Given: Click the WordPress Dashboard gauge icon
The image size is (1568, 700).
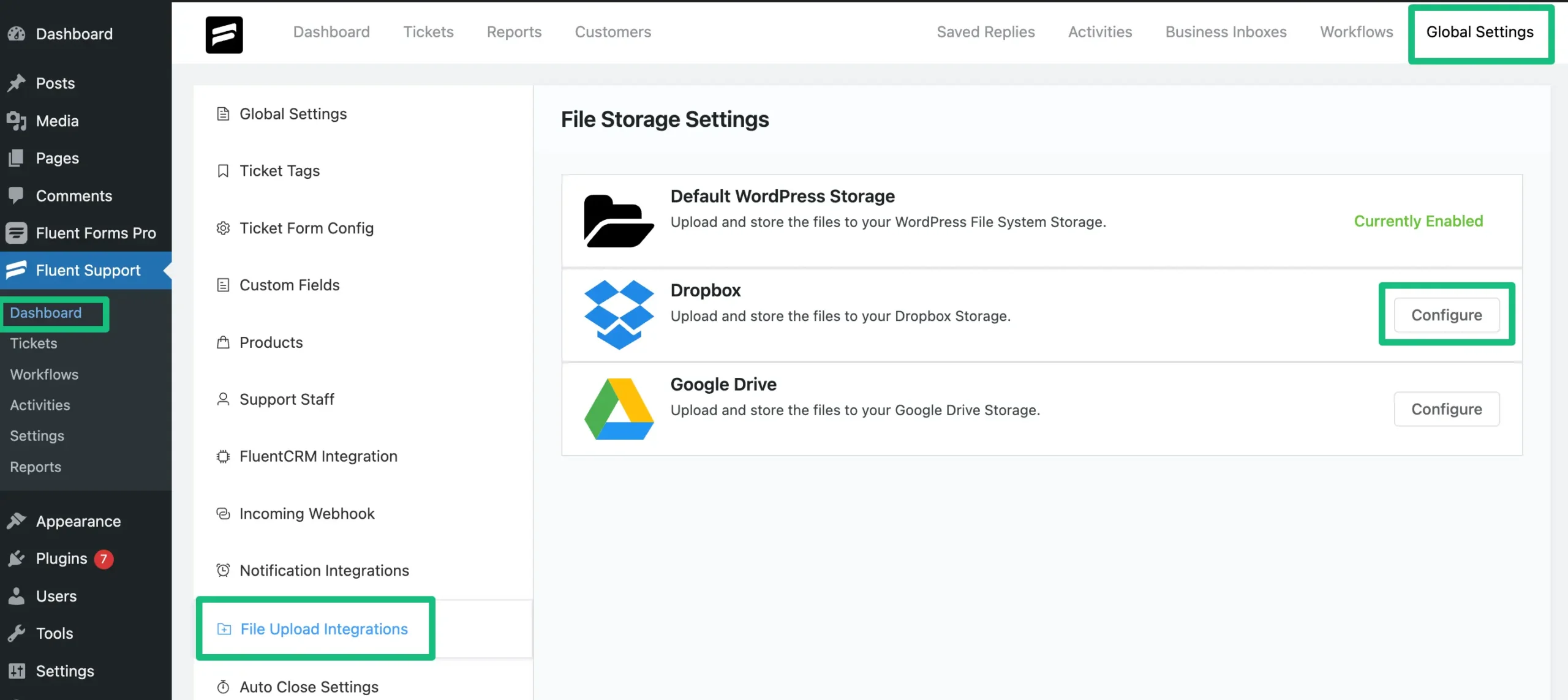Looking at the screenshot, I should [17, 34].
